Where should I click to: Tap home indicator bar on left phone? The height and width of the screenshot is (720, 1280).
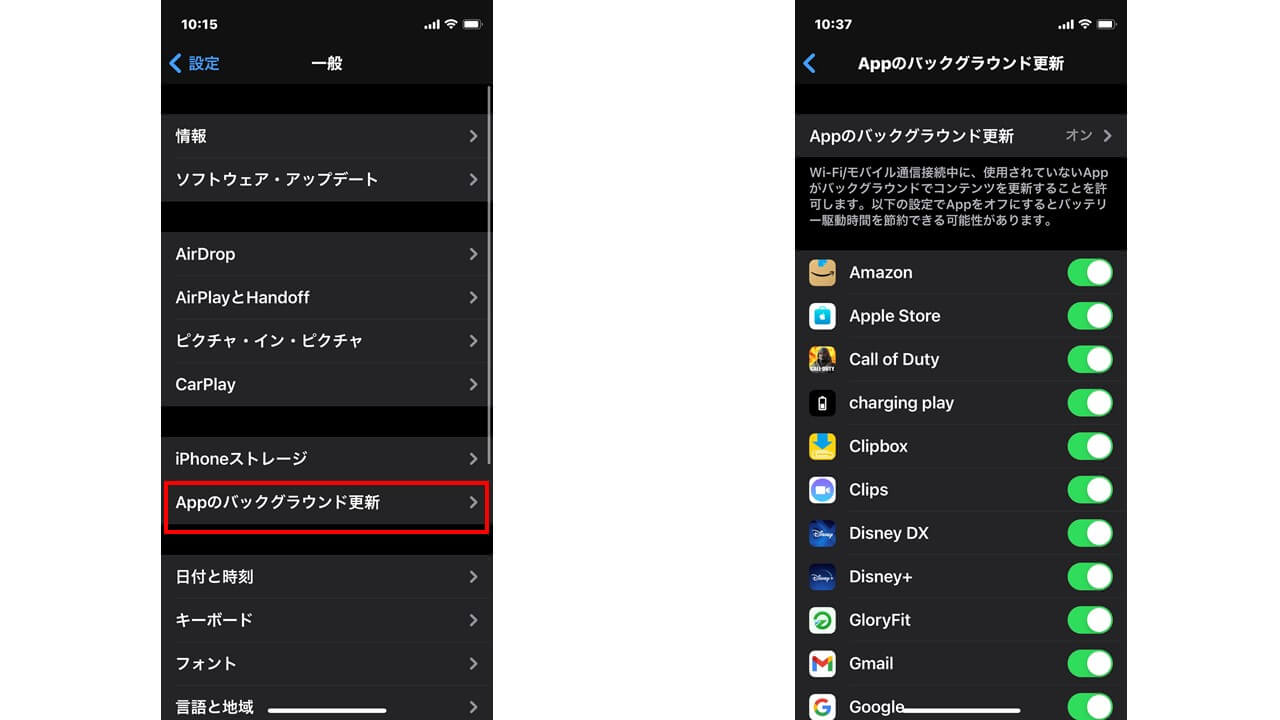(327, 710)
